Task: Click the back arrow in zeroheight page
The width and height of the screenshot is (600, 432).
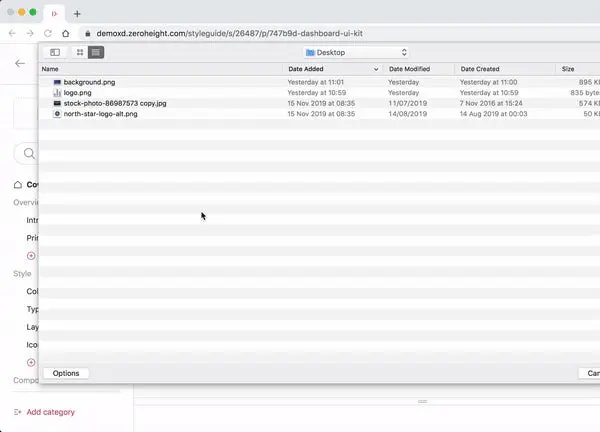Action: click(20, 64)
